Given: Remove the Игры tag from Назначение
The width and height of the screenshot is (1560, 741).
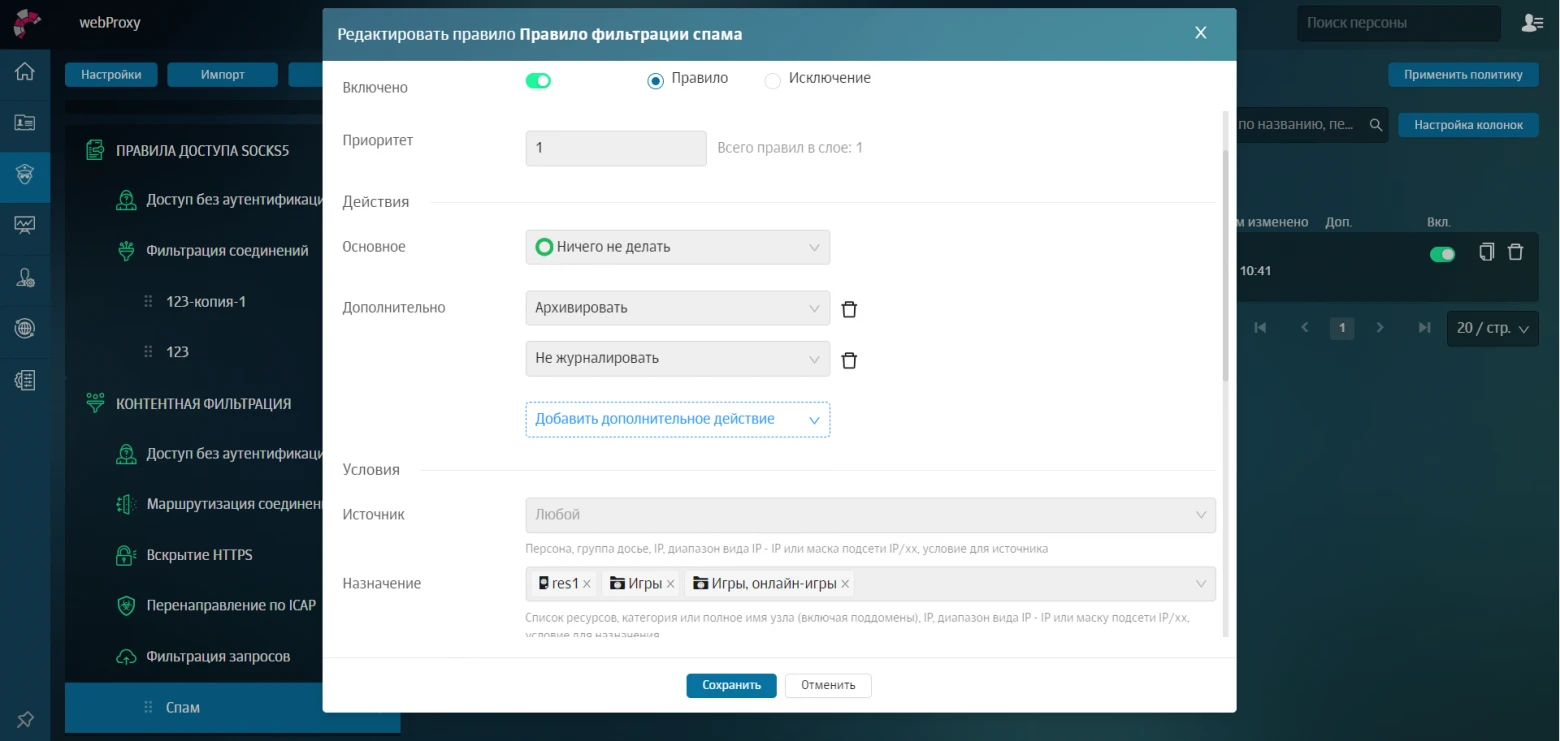Looking at the screenshot, I should click(x=670, y=584).
